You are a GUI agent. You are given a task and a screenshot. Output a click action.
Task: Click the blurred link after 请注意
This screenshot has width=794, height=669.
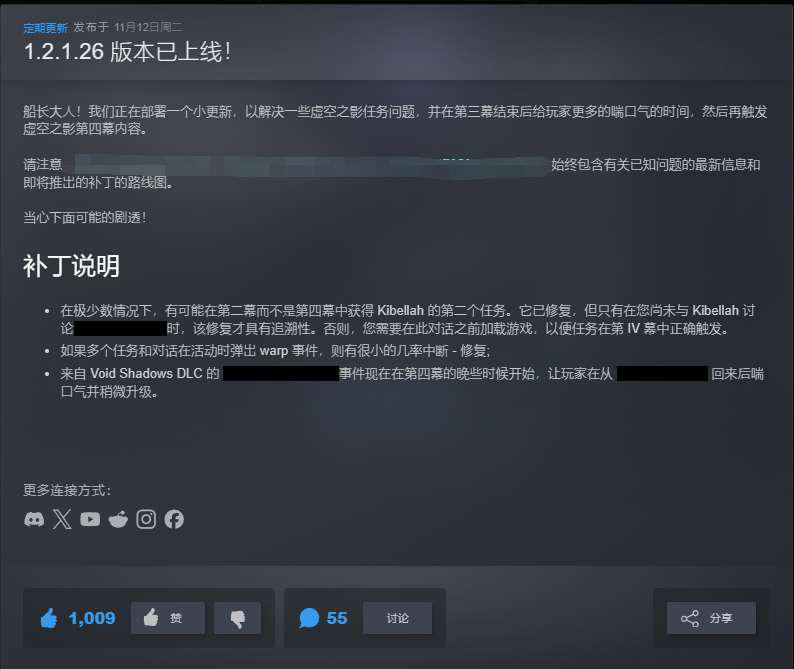(311, 165)
